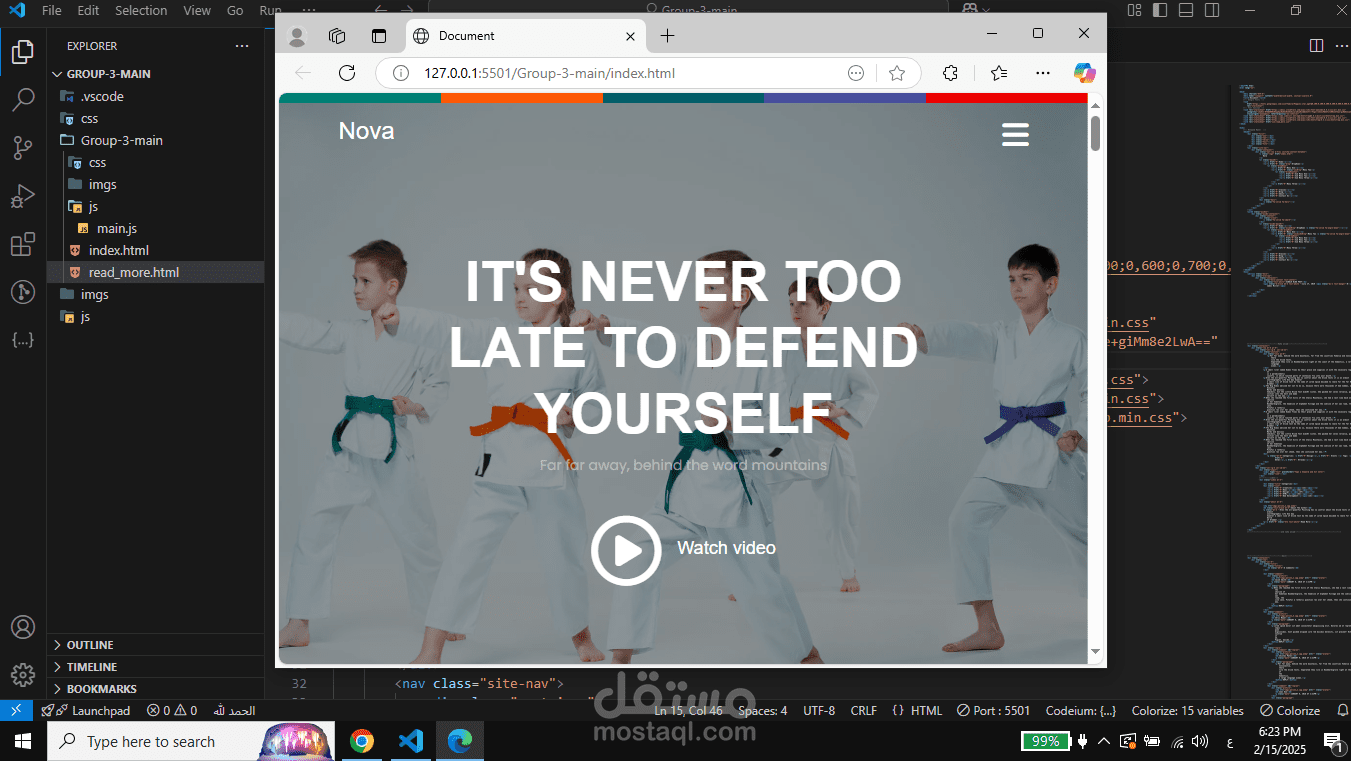The image size is (1351, 761).
Task: Expand the BOOKMARKS section
Action: [x=156, y=689]
